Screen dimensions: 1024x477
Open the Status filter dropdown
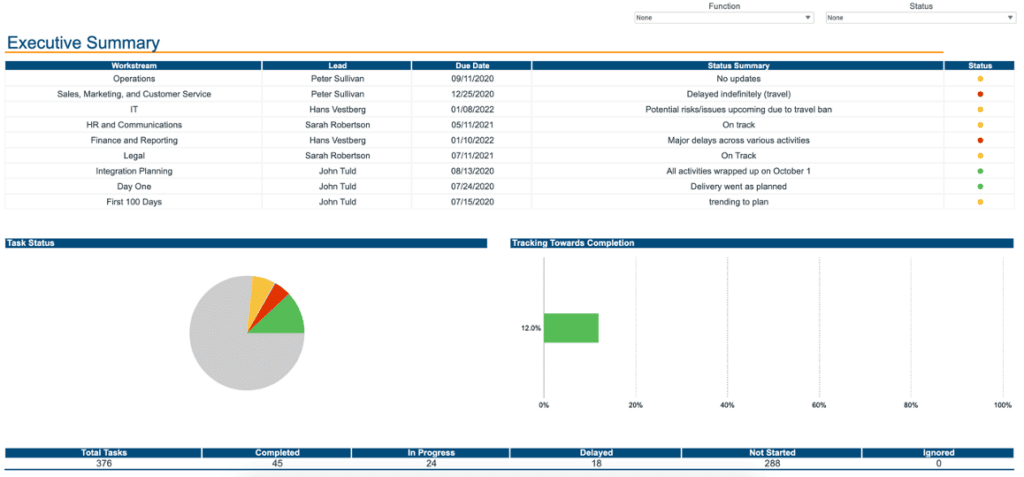920,18
